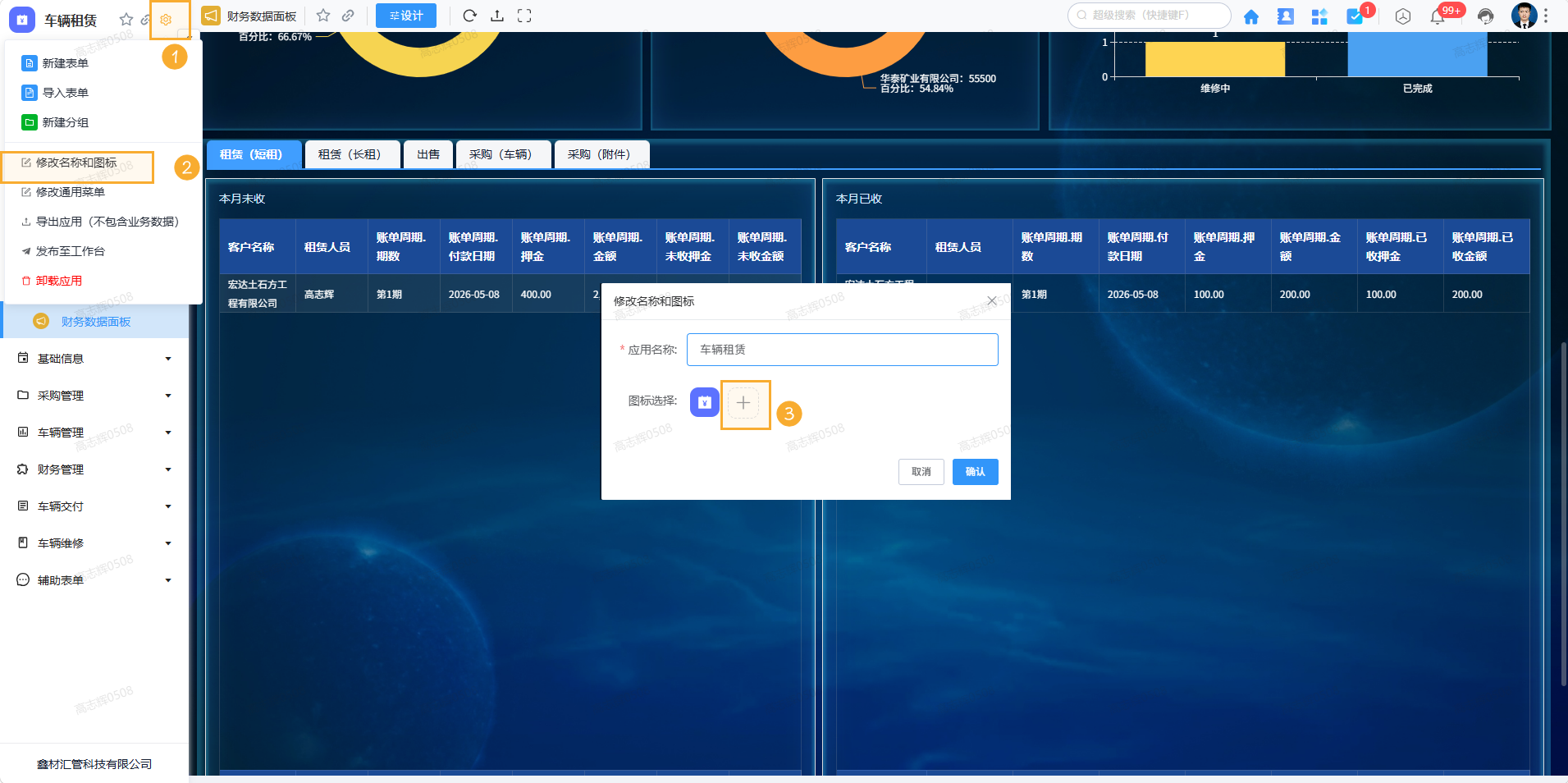Open customer support headset icon
Viewport: 1568px width, 783px height.
pyautogui.click(x=1485, y=16)
